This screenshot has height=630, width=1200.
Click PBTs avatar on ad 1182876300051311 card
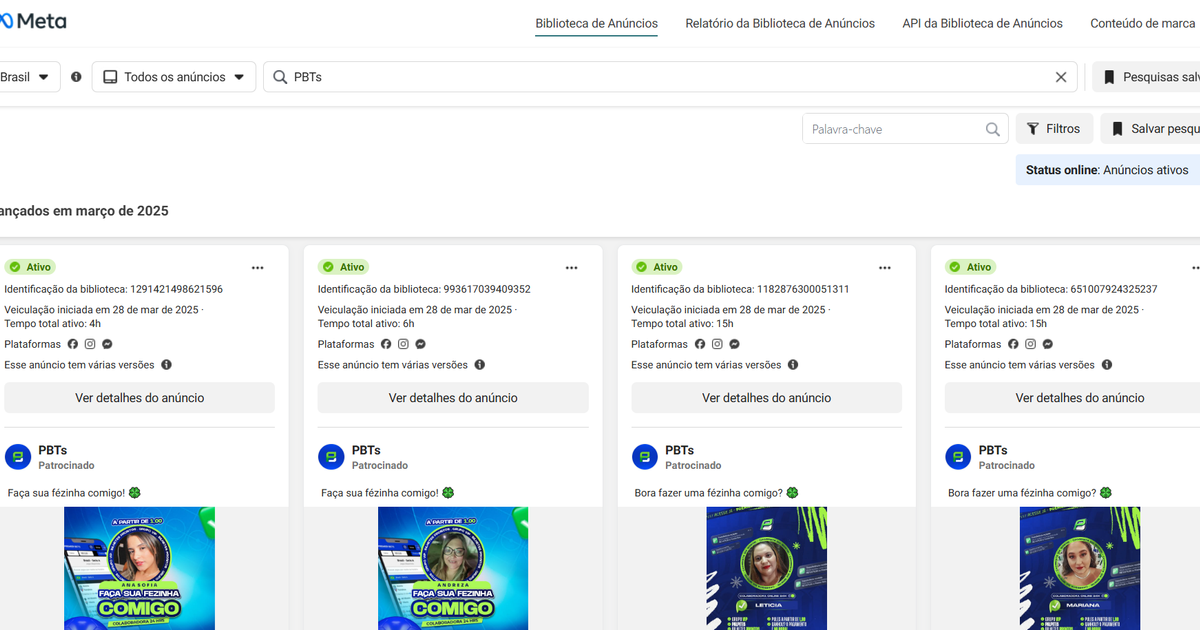pos(645,457)
